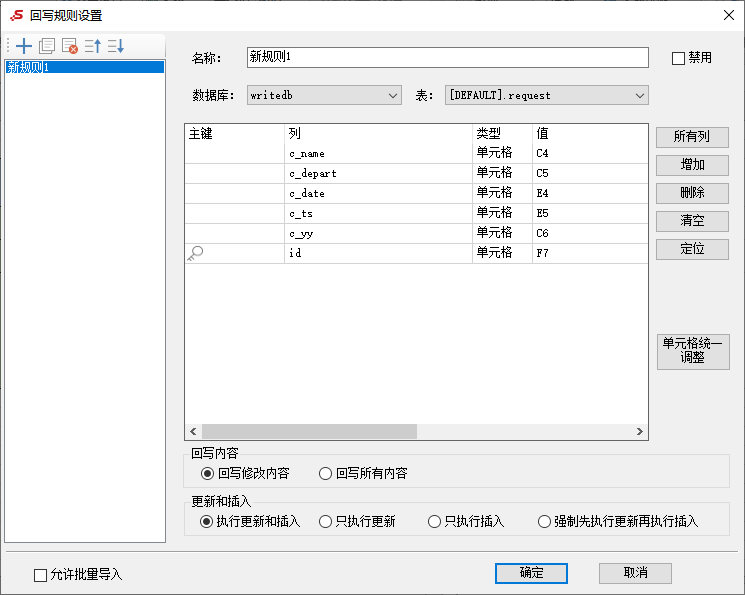Image resolution: width=745 pixels, height=595 pixels.
Task: Select the c_yy column cell
Action: click(x=379, y=233)
